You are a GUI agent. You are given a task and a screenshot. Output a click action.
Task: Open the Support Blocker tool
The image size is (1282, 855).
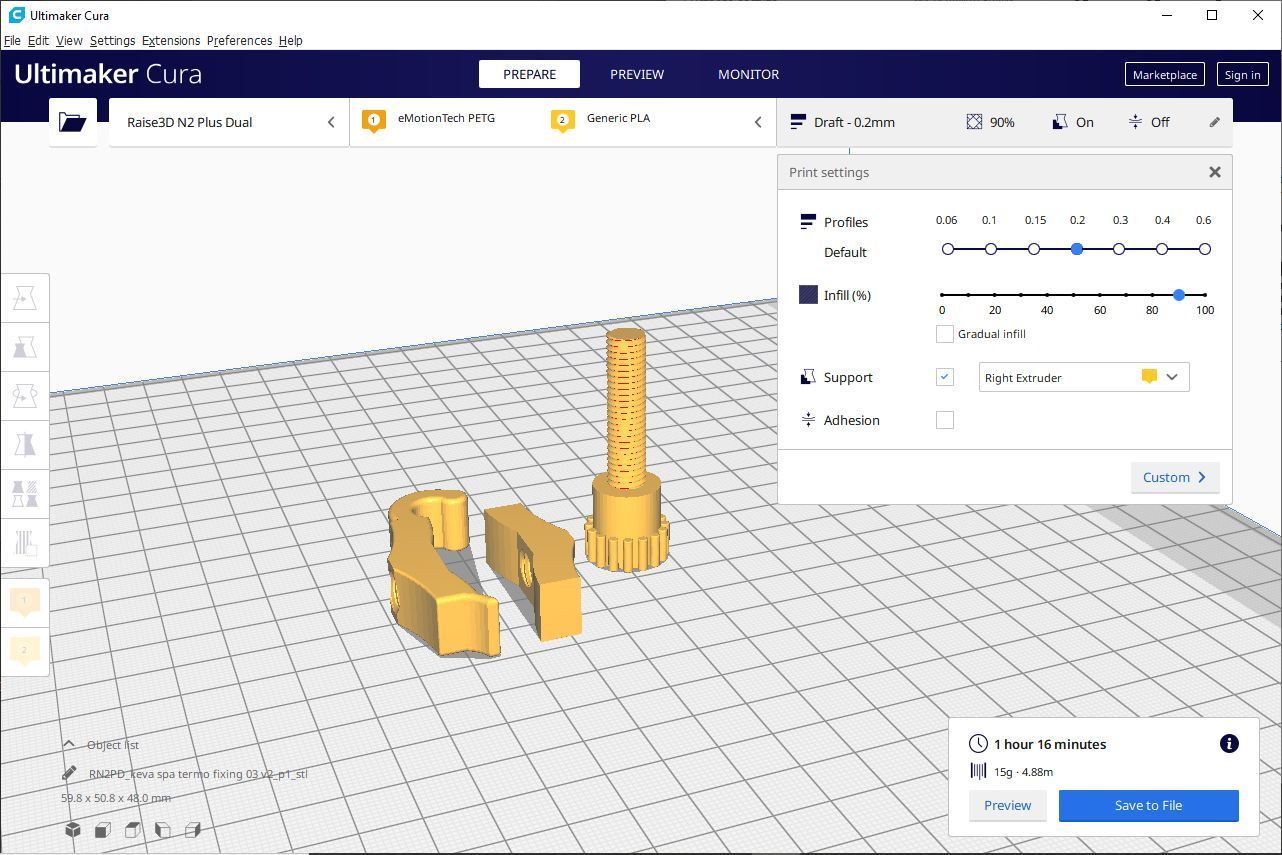[25, 543]
